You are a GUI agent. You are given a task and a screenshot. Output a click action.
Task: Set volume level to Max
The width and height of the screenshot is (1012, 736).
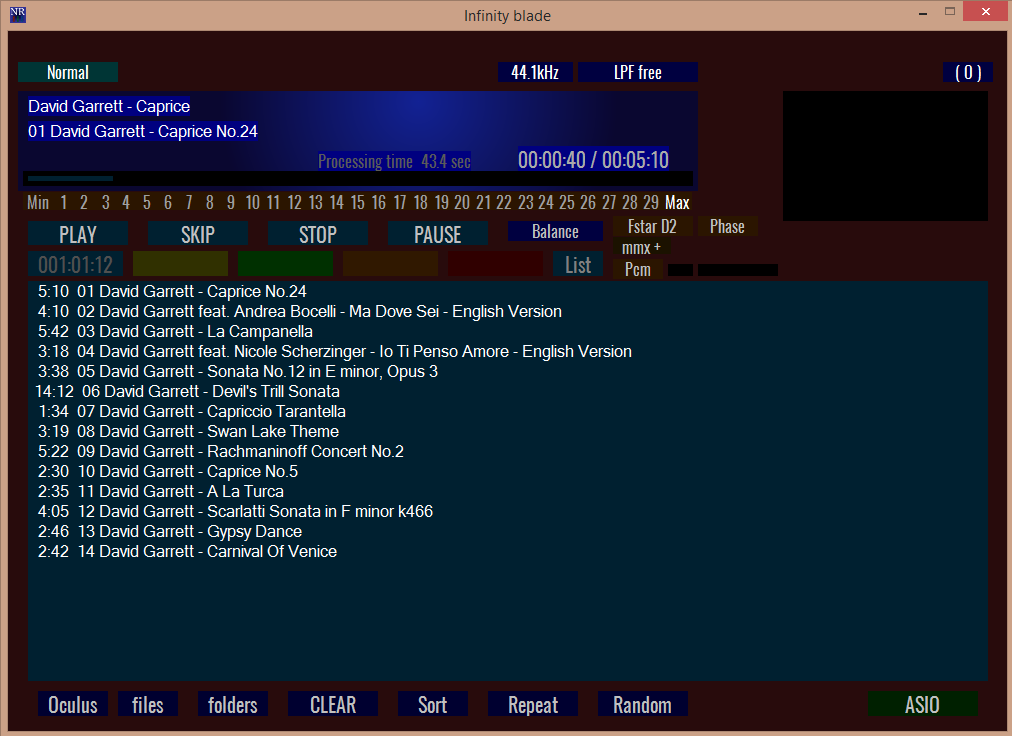pyautogui.click(x=677, y=203)
